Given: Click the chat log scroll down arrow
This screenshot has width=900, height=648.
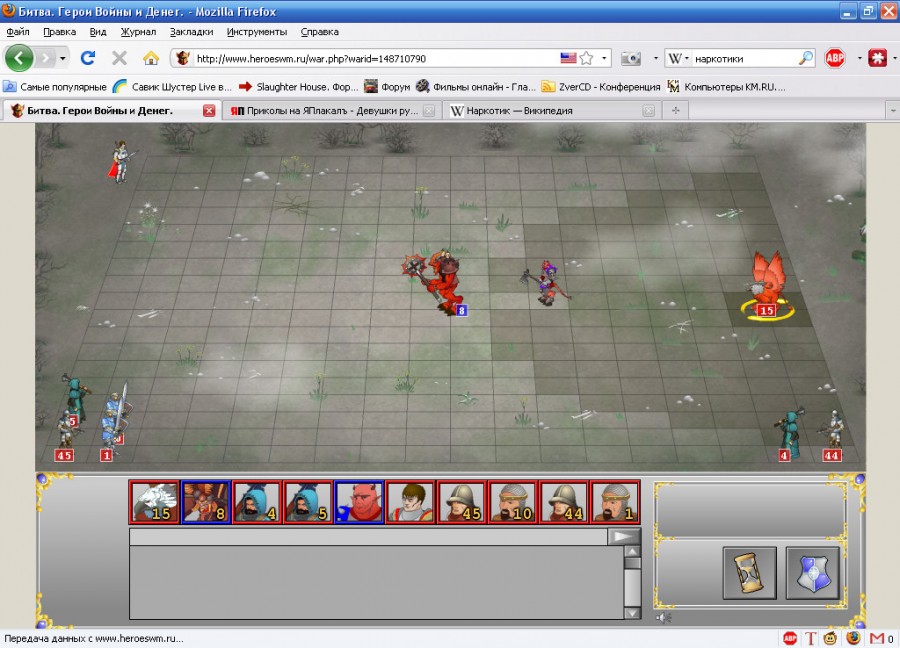Looking at the screenshot, I should pyautogui.click(x=632, y=613).
